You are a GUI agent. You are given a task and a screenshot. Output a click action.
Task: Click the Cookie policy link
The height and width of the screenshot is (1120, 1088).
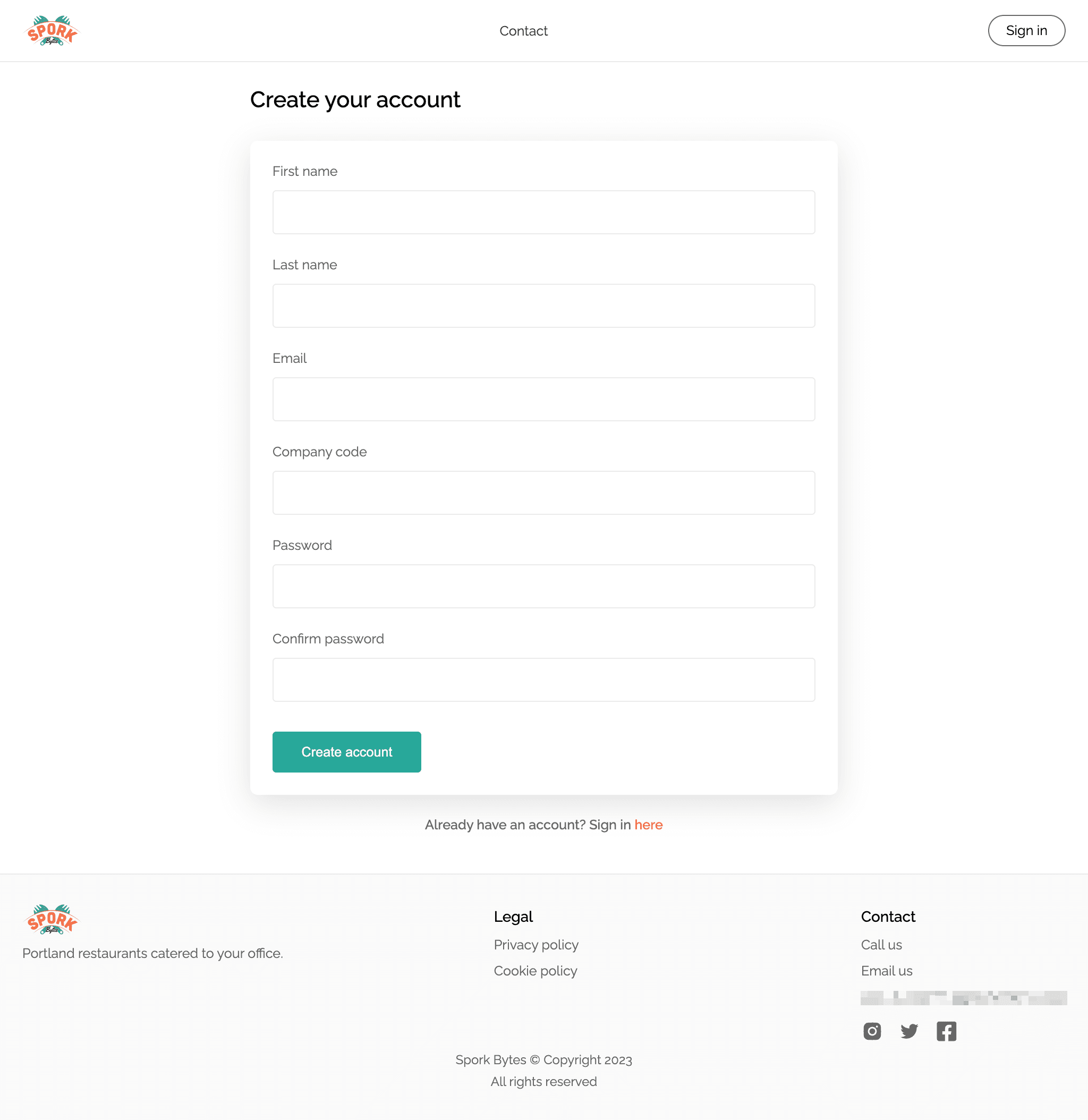click(535, 971)
